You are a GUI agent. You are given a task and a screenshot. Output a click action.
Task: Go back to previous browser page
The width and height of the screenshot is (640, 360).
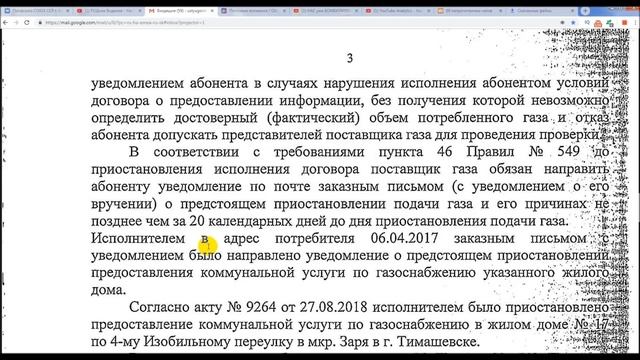pos(5,22)
